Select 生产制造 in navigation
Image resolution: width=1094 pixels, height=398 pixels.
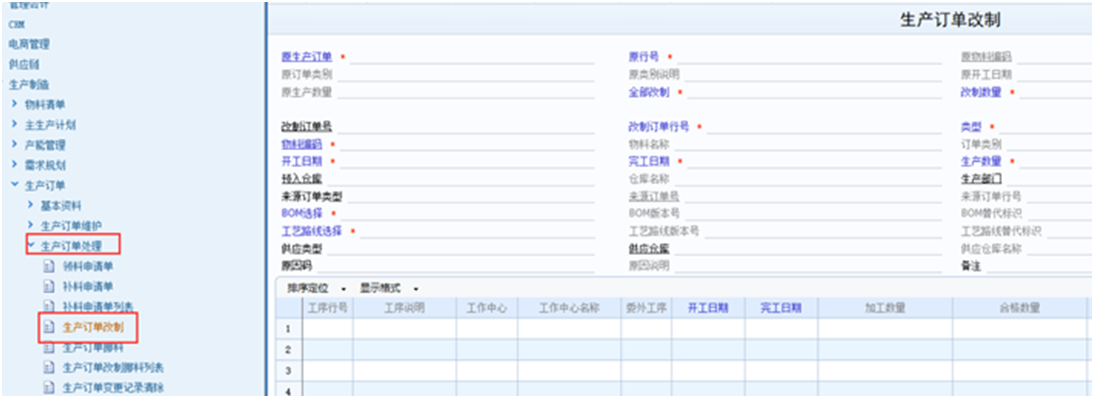(29, 84)
